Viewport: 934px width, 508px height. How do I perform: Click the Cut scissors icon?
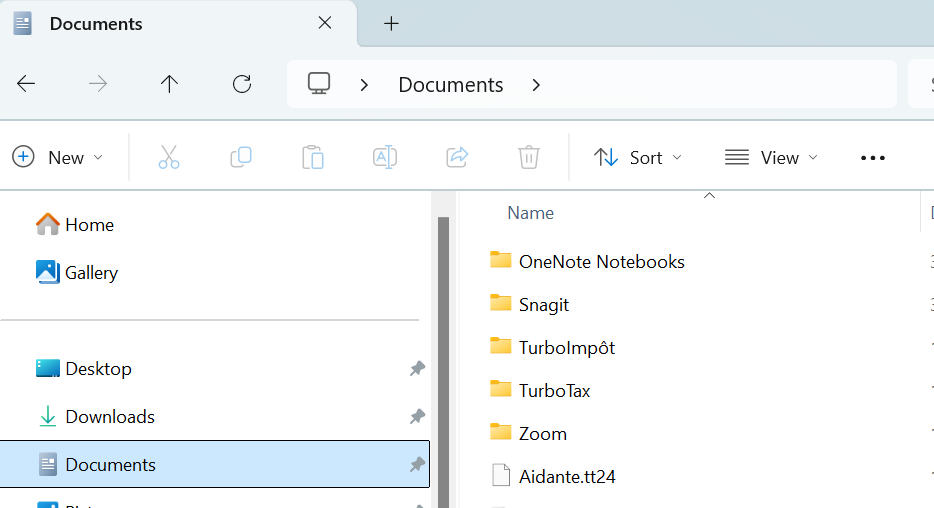click(x=168, y=157)
